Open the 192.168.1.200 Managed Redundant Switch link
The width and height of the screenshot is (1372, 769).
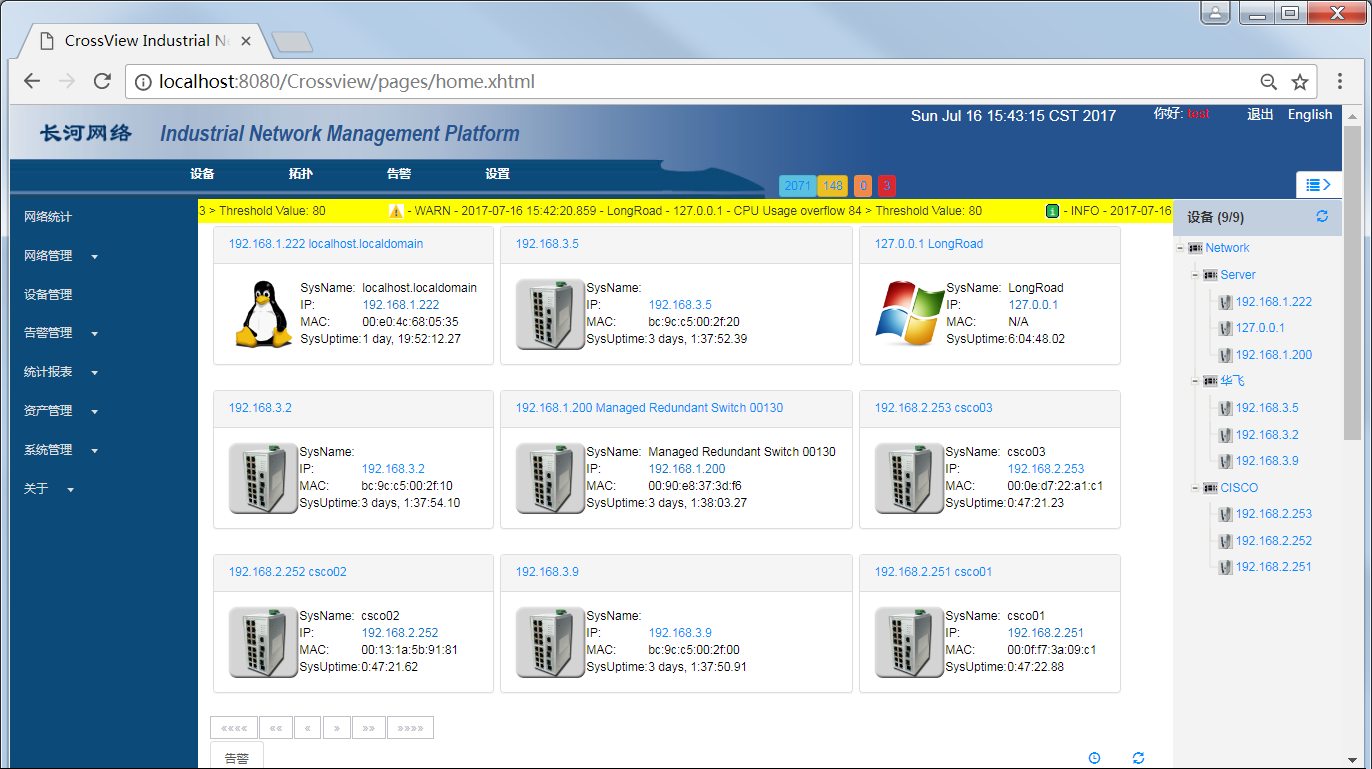[649, 408]
